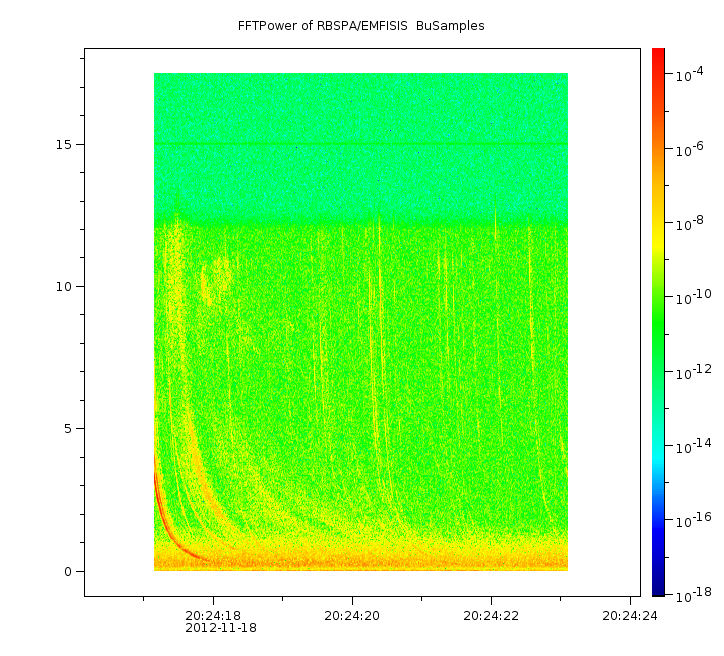Click the red top of the colorbar
724x656 pixels.
[658, 58]
